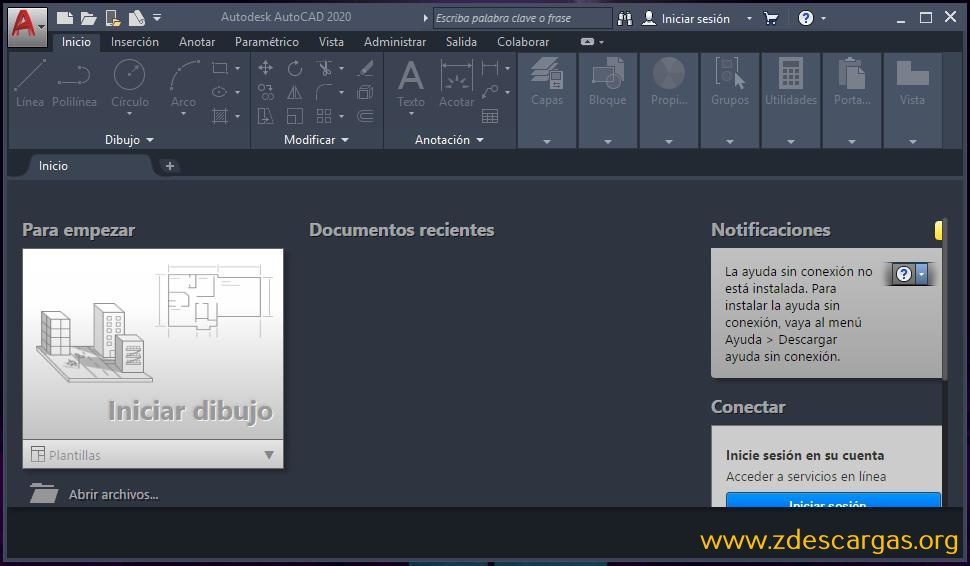Switch to the Vista ribbon tab

(x=331, y=42)
